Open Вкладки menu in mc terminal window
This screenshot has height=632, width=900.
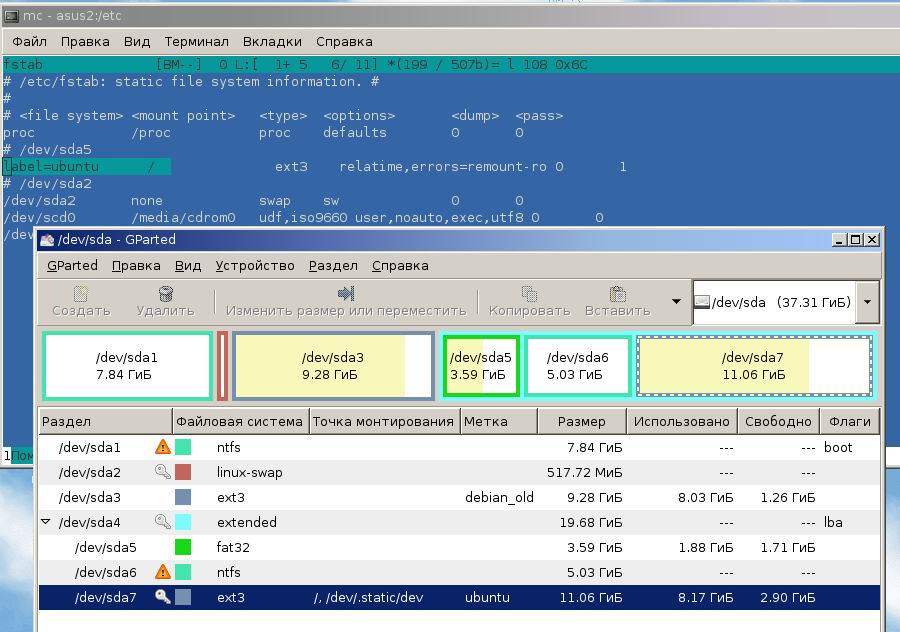(x=272, y=42)
